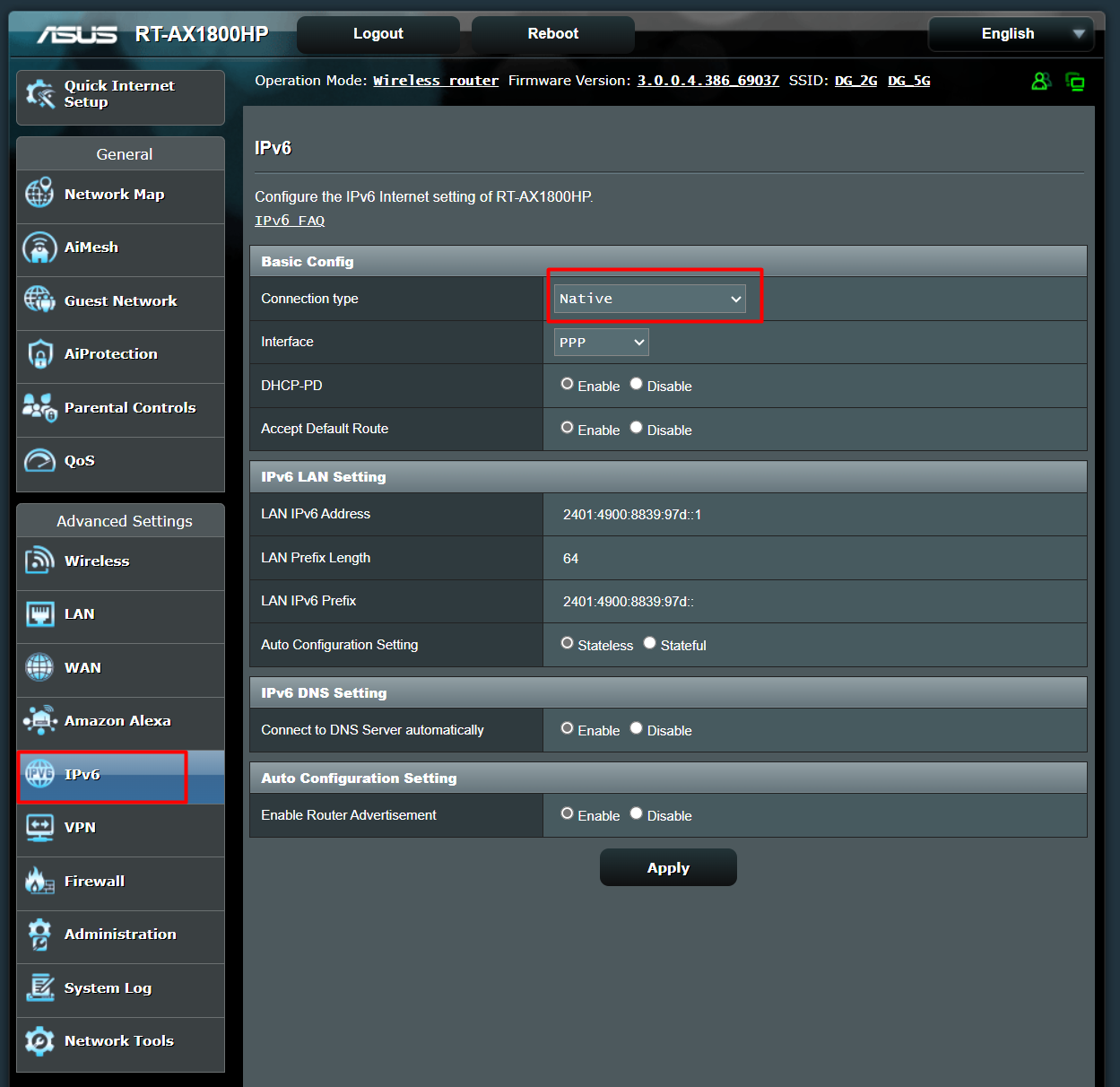
Task: Enable the DHCP-PD option
Action: (567, 384)
